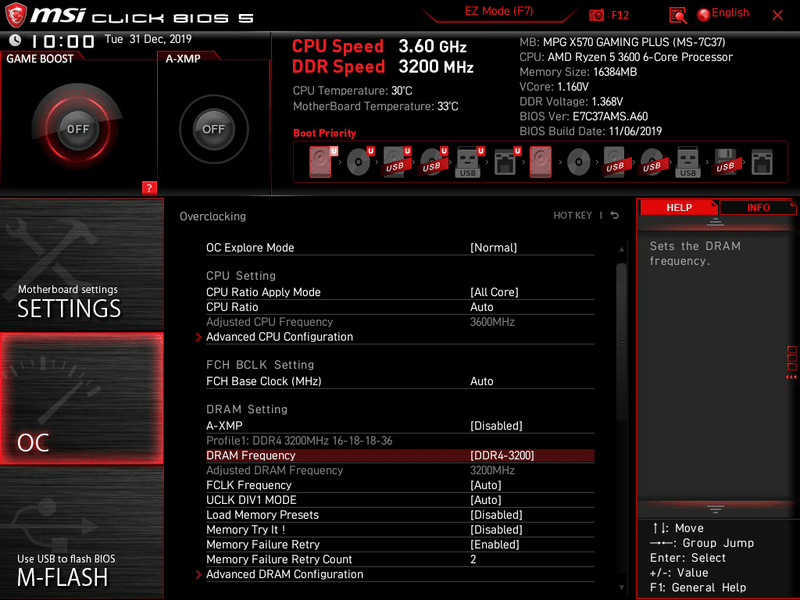Select the UEFI optical disc boot icon
Viewport: 800px width, 600px height.
pyautogui.click(x=360, y=162)
